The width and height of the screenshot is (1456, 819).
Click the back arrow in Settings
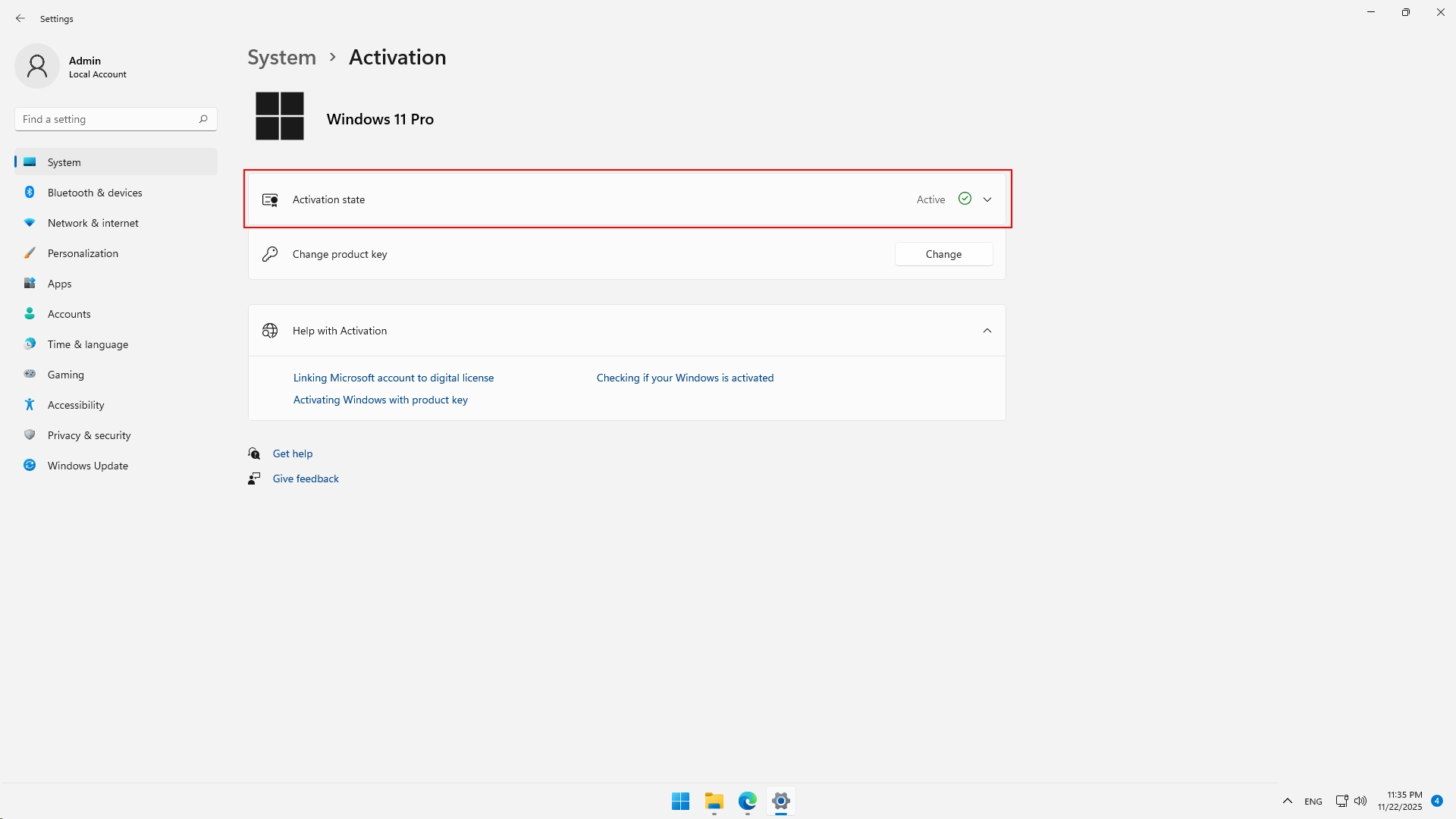20,18
